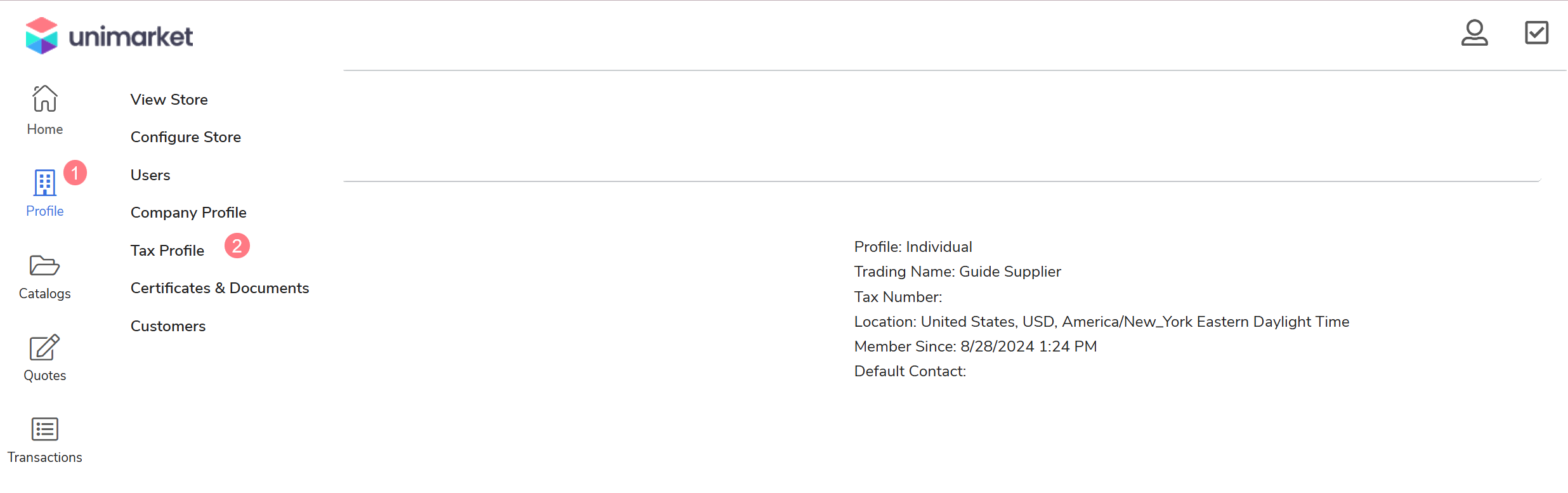Click the Trading Name: Guide Supplier text
Screen dimensions: 1568x493
coord(957,272)
